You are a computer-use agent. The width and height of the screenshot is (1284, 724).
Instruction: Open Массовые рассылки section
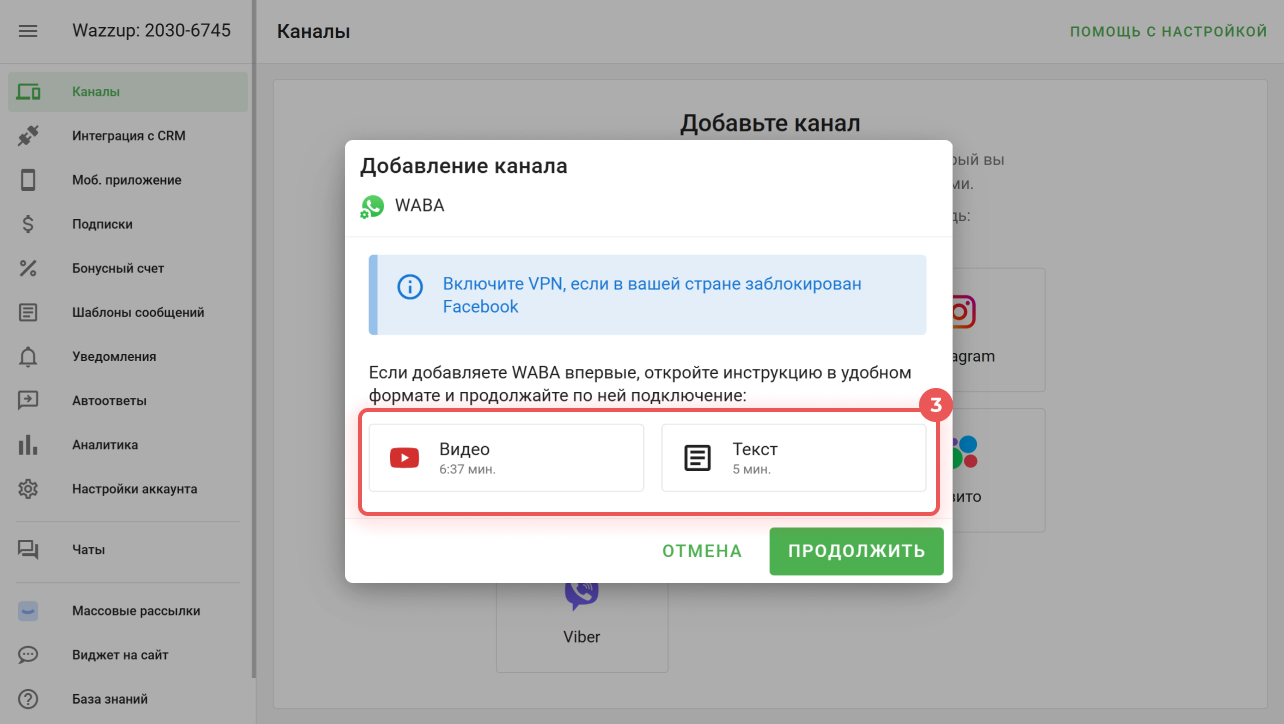click(136, 611)
